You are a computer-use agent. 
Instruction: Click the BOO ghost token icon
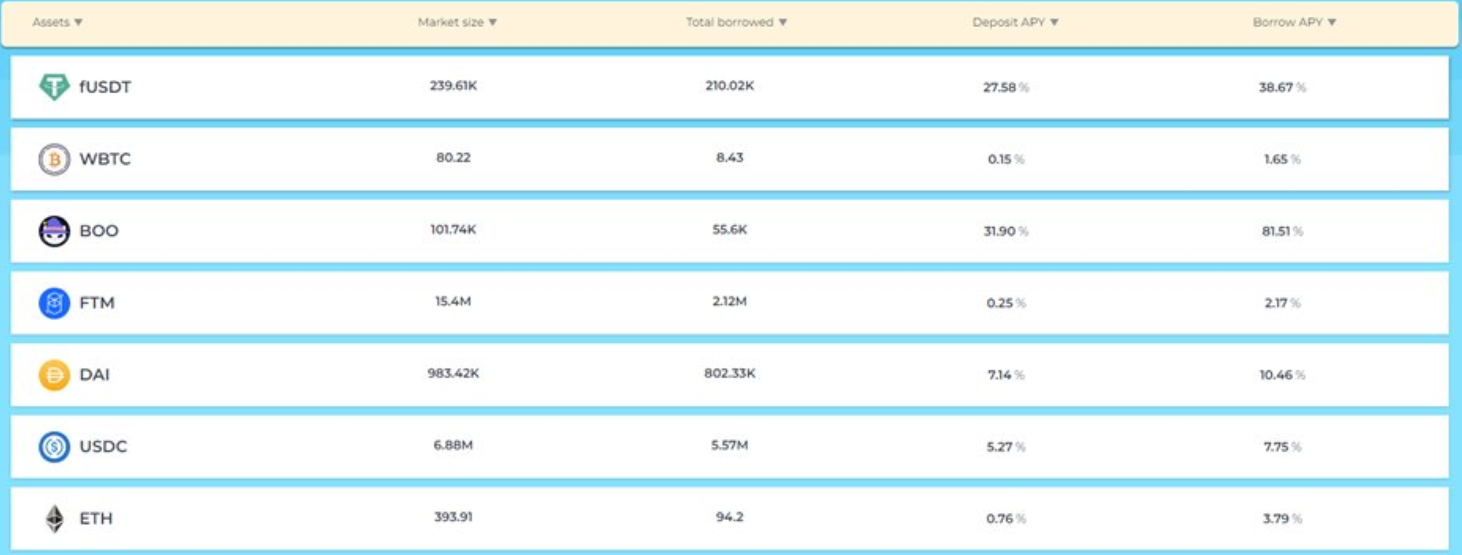point(54,231)
